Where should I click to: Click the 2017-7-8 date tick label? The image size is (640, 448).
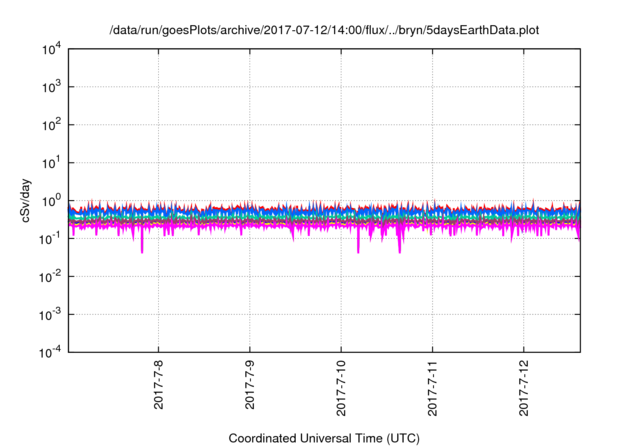pyautogui.click(x=158, y=385)
